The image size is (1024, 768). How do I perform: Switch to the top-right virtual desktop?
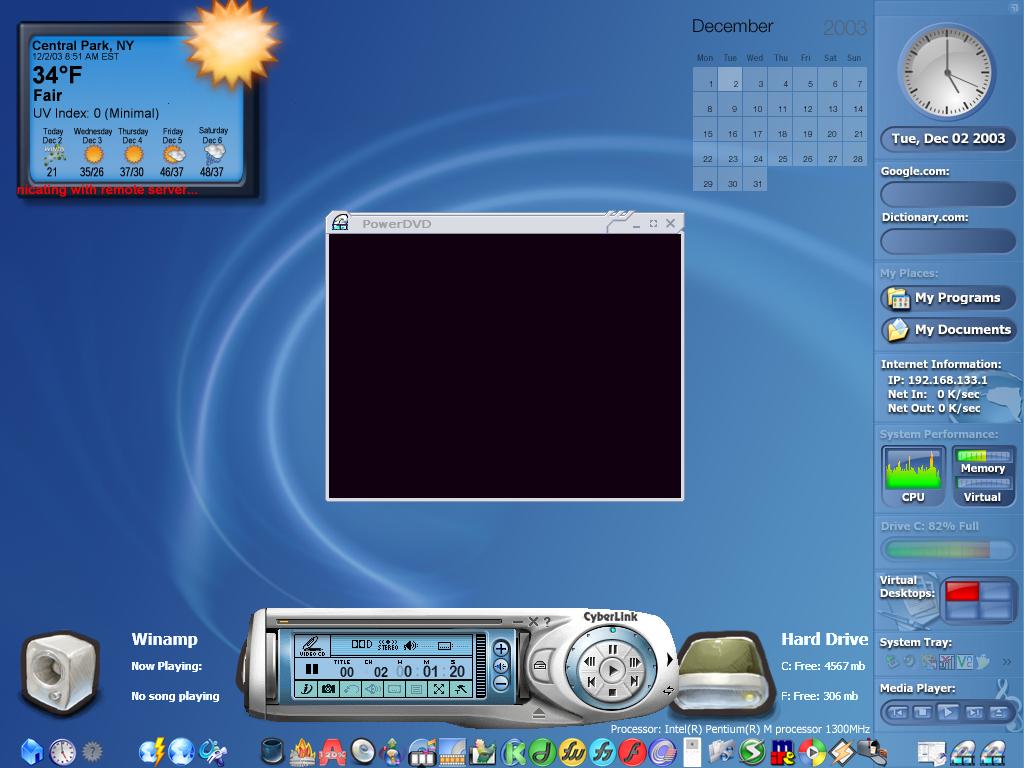[995, 591]
